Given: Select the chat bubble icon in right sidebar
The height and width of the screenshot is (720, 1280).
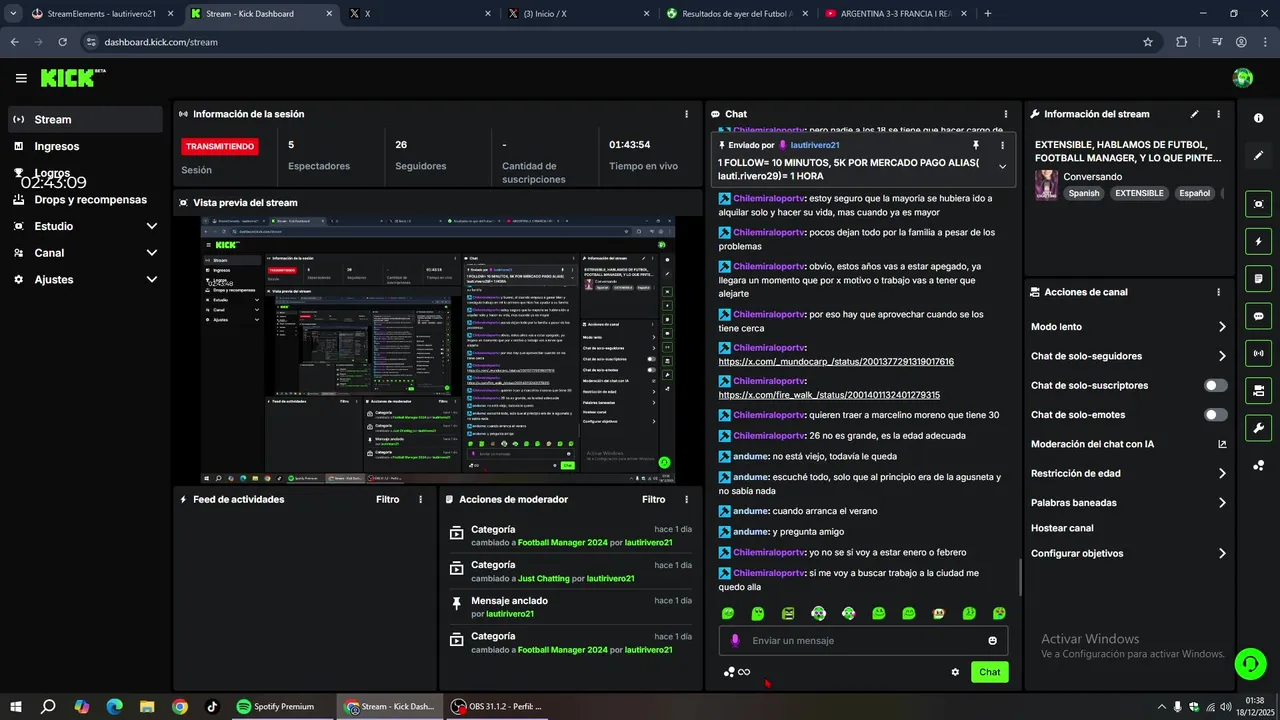Looking at the screenshot, I should (x=1258, y=316).
